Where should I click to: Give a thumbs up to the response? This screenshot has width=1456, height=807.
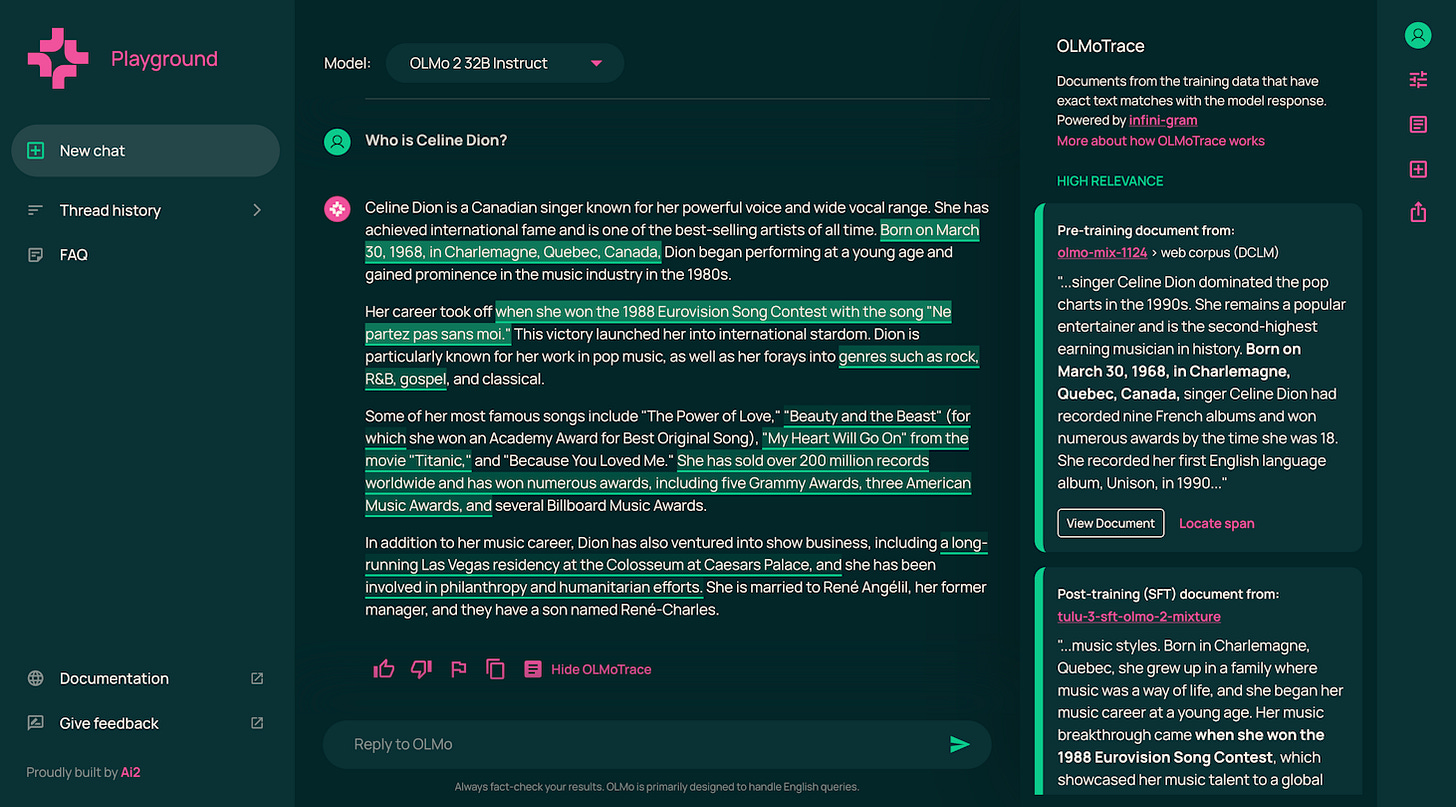(x=383, y=668)
